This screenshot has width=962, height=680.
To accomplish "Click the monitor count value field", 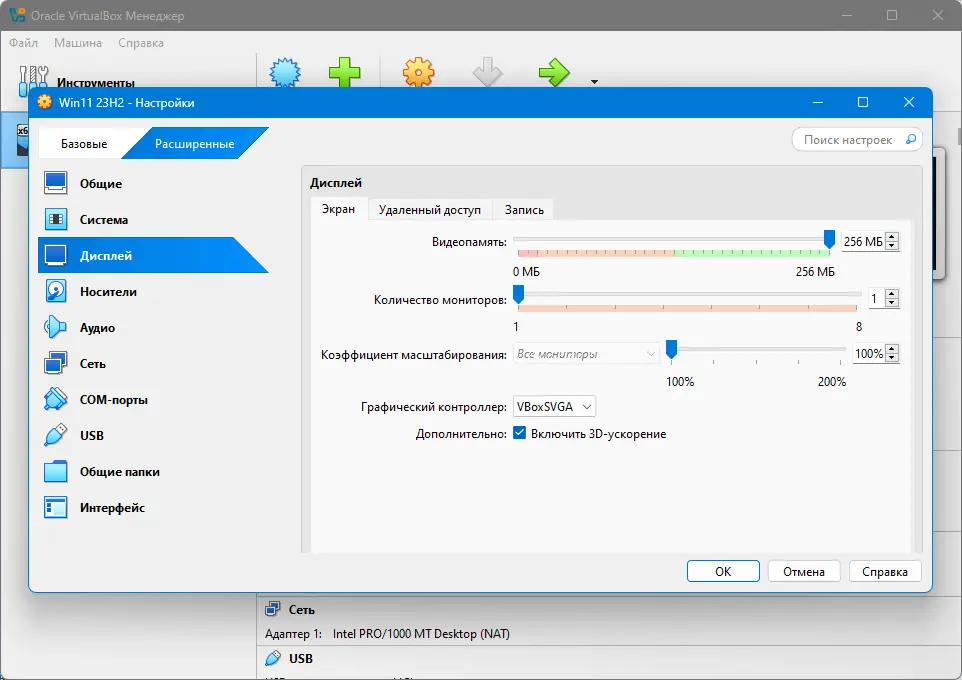I will click(875, 299).
